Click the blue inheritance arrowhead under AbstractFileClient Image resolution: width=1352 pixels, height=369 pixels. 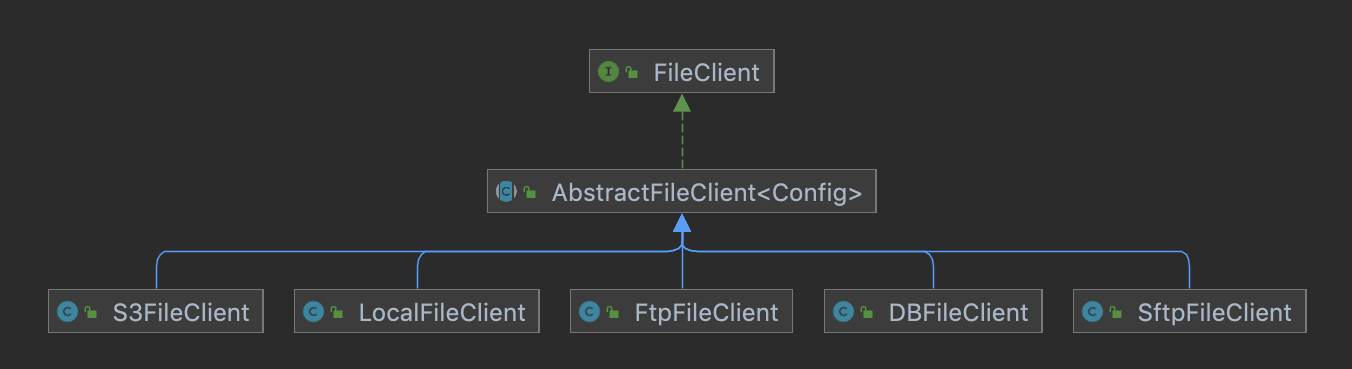click(x=682, y=221)
